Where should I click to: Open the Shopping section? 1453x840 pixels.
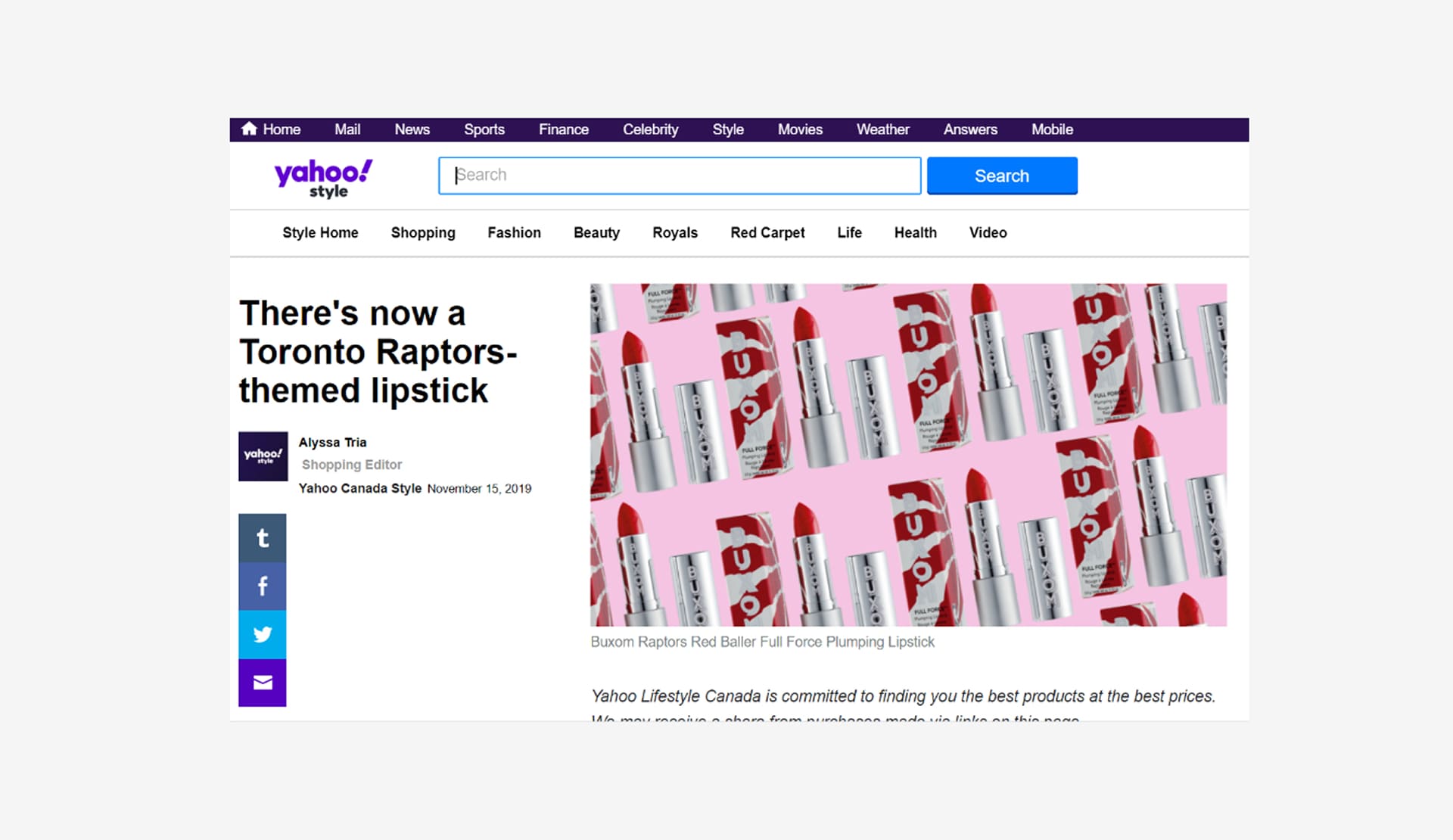tap(423, 232)
